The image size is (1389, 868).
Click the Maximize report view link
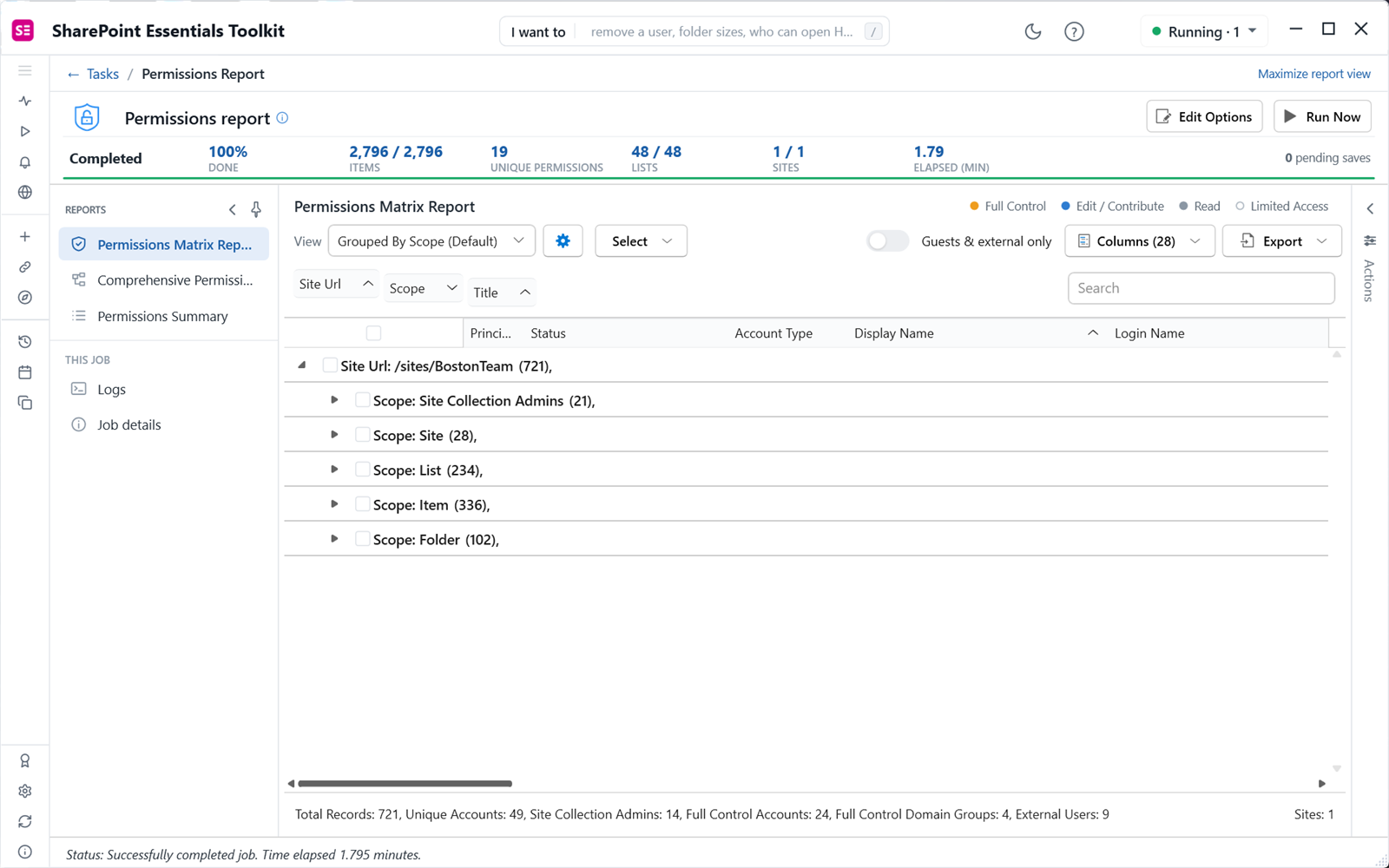point(1313,74)
